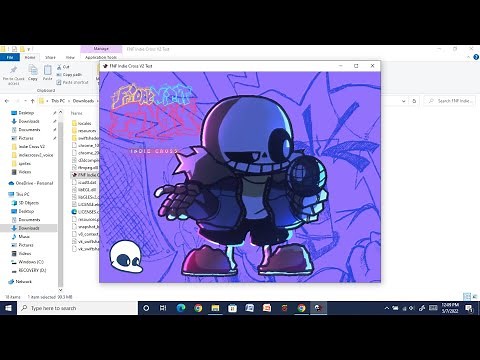Viewport: 480px width, 360px height.
Task: Open the Application Tools tab
Action: [x=101, y=57]
